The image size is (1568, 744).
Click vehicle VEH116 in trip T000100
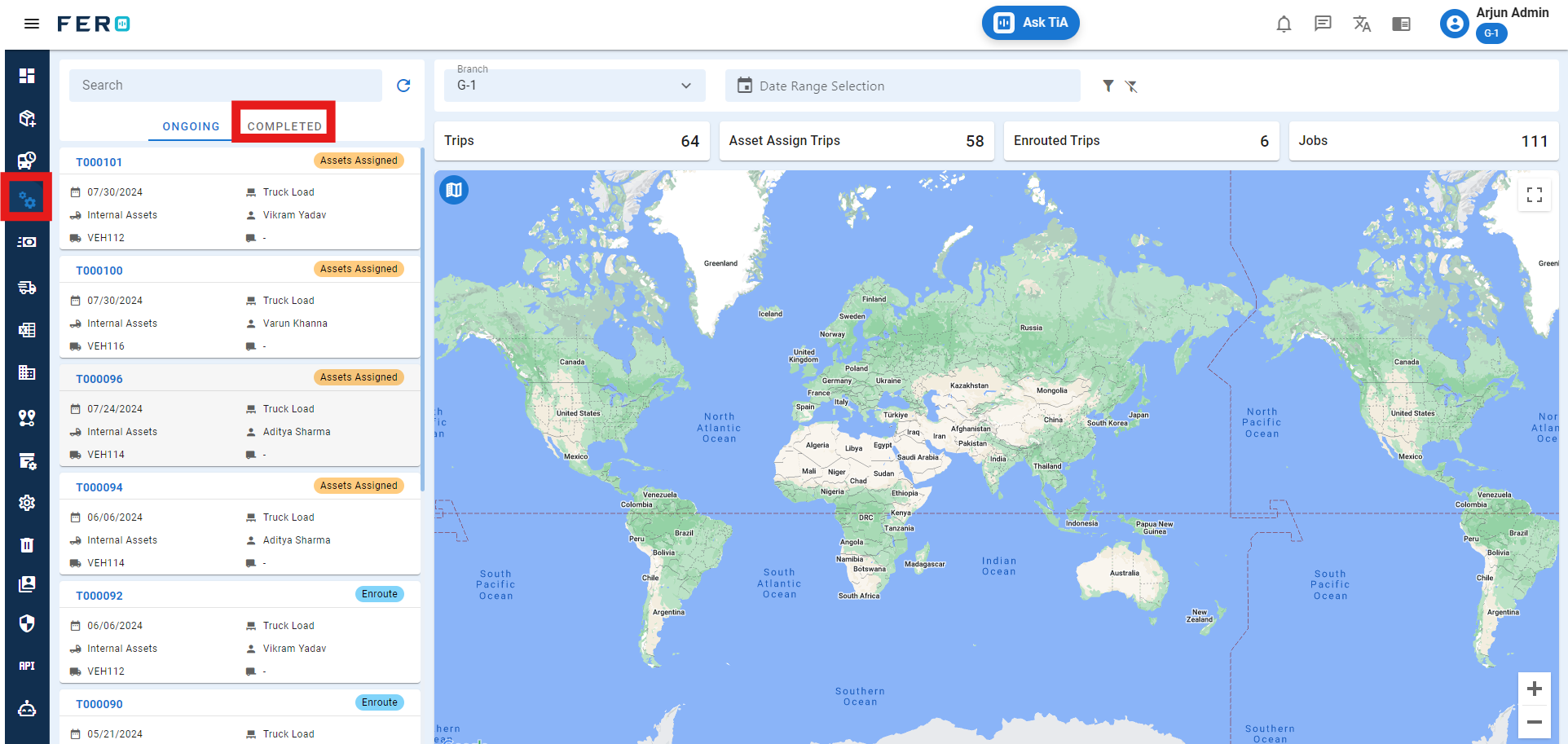(106, 346)
